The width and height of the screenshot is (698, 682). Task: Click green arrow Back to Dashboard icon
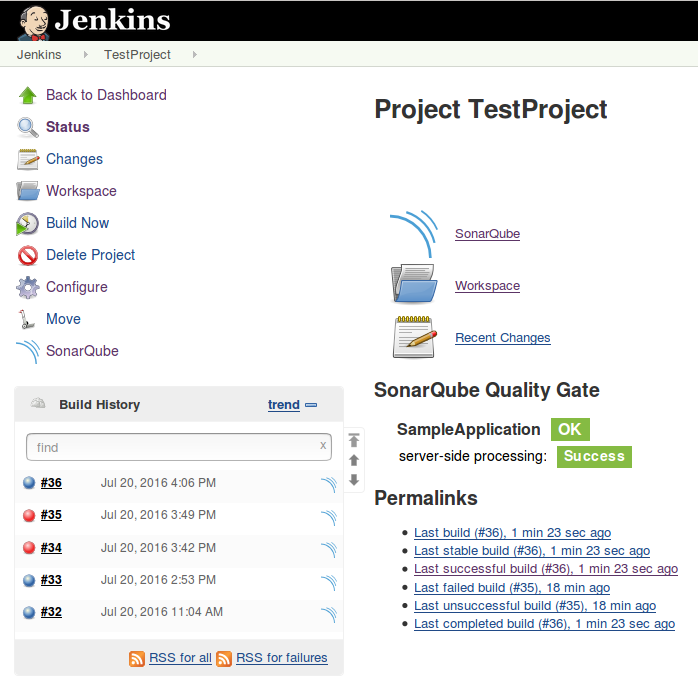point(28,95)
